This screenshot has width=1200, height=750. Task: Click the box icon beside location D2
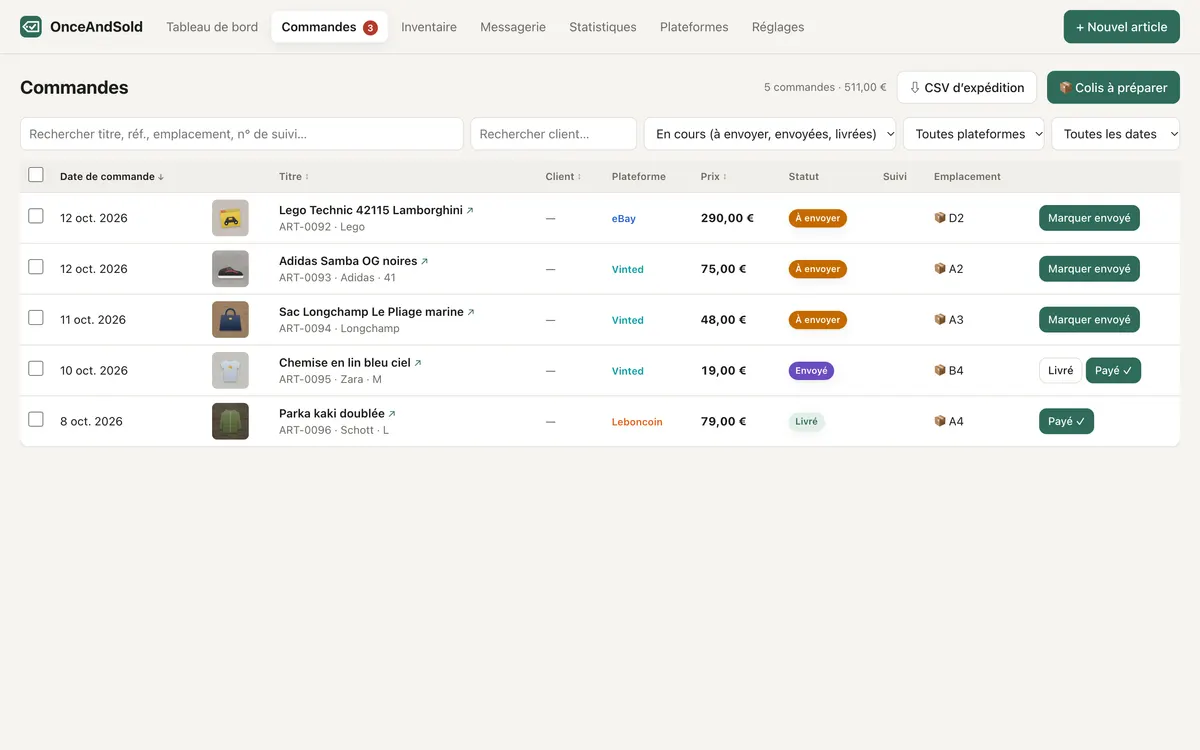coord(940,218)
